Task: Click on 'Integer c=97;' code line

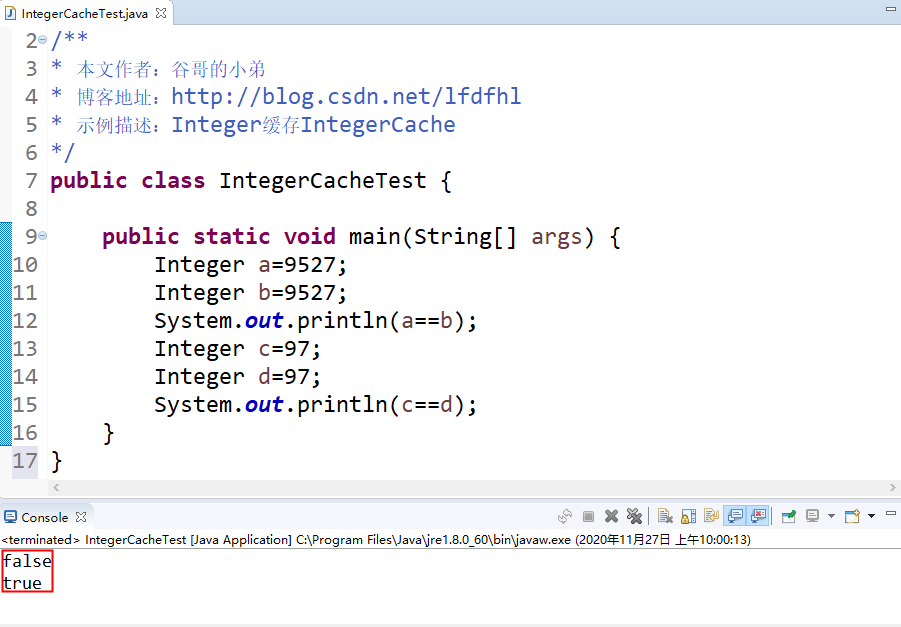Action: (x=237, y=349)
